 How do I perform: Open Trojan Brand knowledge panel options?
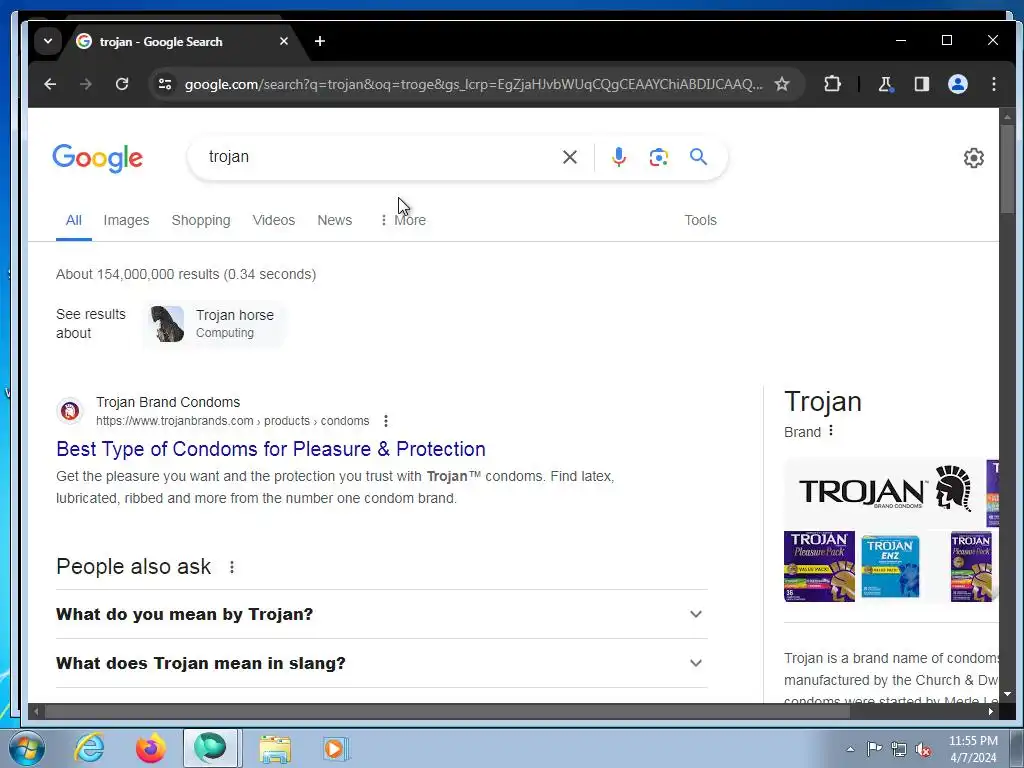tap(831, 431)
